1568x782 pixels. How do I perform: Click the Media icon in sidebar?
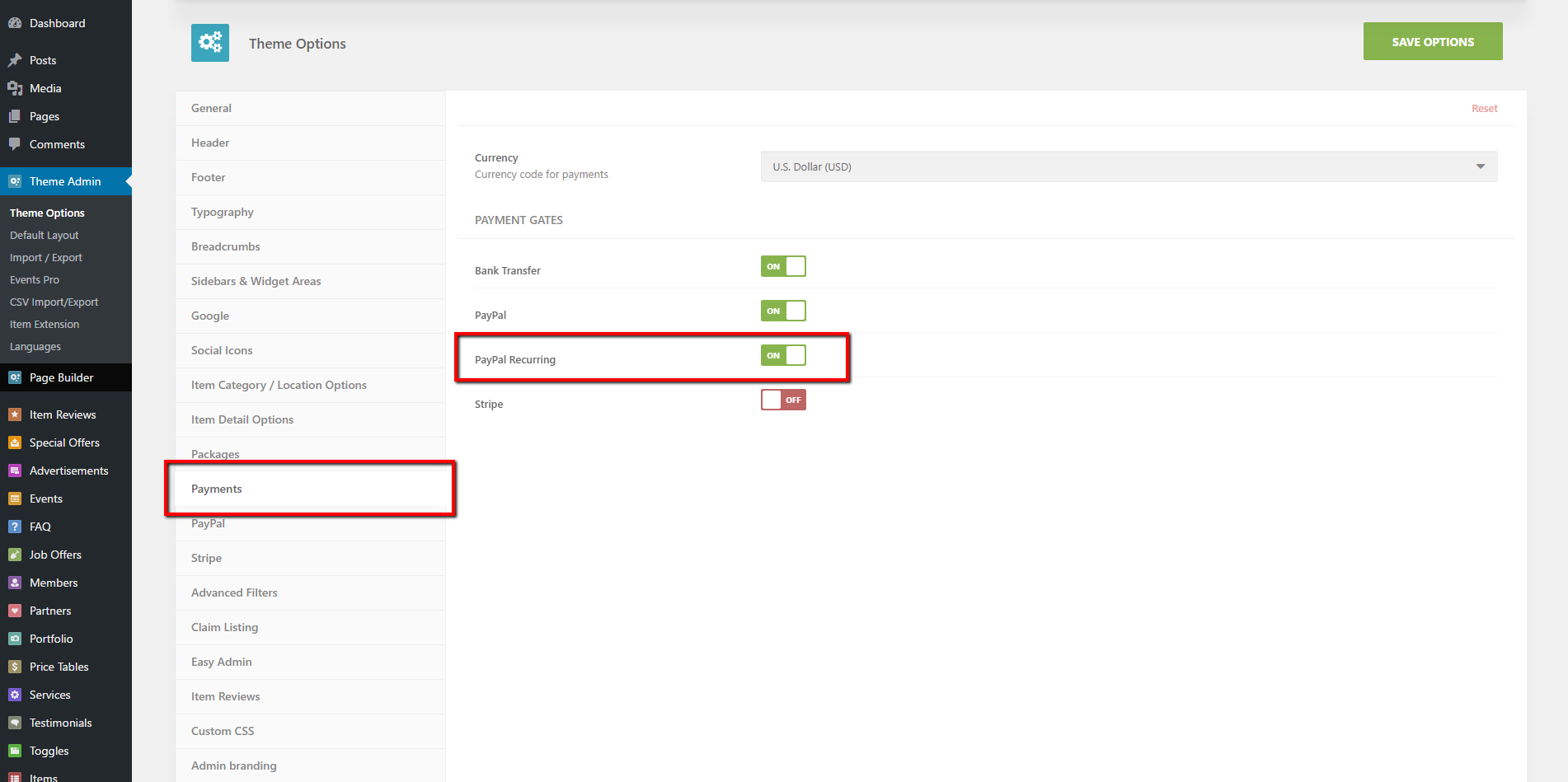click(x=15, y=88)
